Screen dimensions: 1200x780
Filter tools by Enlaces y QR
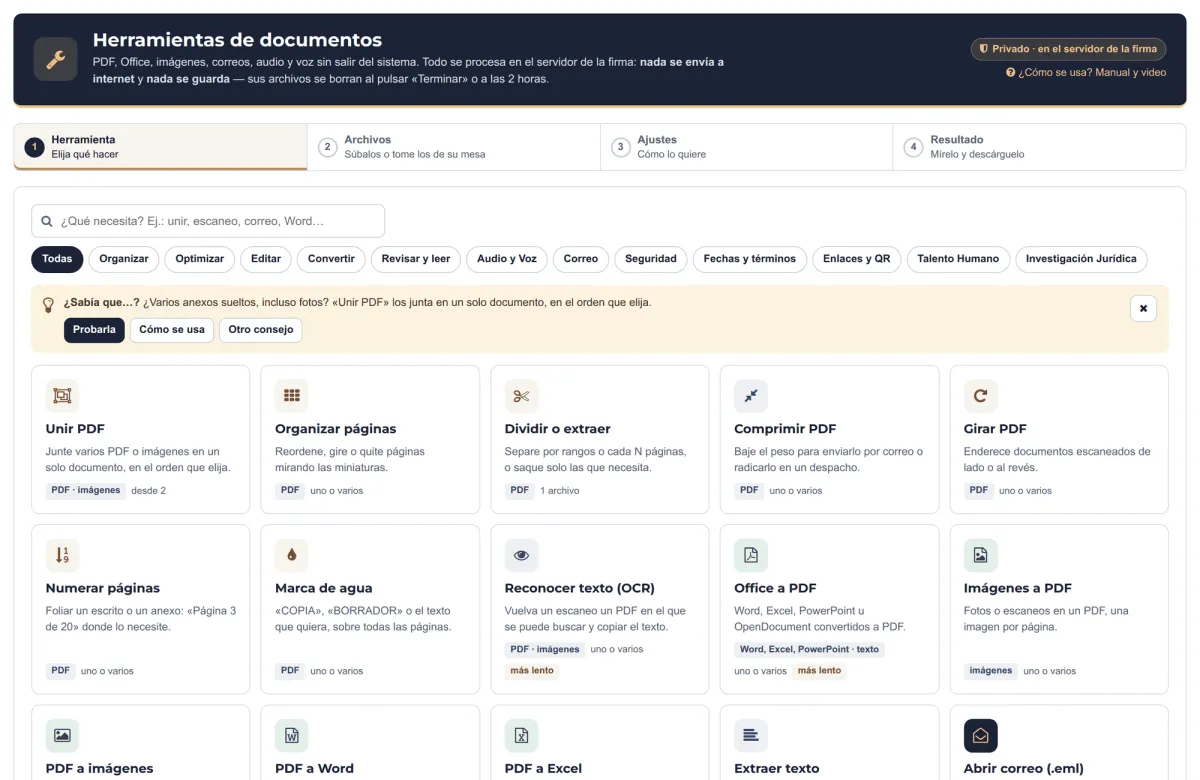[857, 259]
